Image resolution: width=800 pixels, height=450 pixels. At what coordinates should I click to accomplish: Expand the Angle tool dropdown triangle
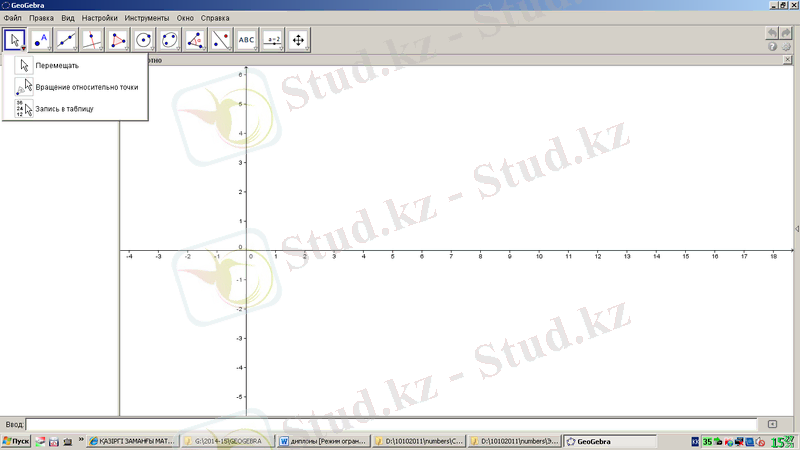tap(204, 48)
